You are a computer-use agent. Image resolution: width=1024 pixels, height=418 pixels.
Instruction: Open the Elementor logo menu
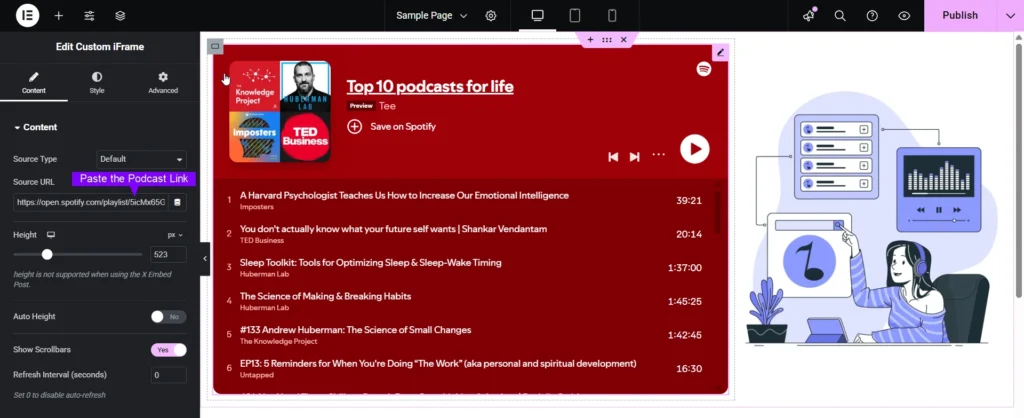tap(27, 15)
